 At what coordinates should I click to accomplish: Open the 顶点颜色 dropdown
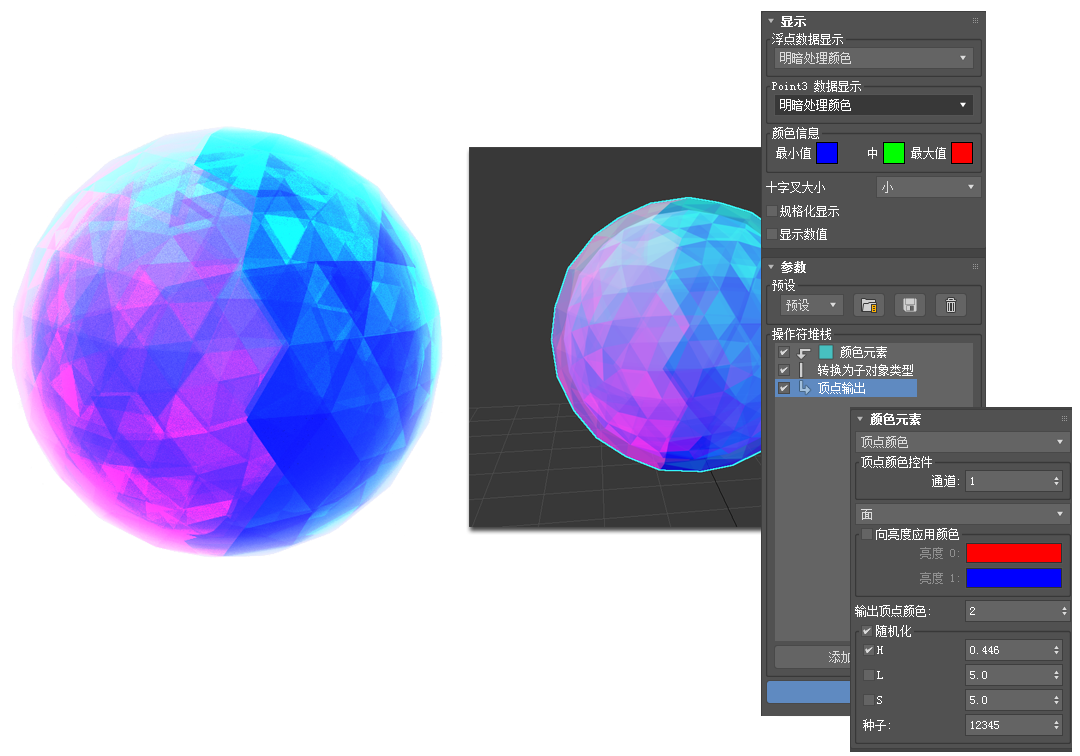(x=963, y=441)
